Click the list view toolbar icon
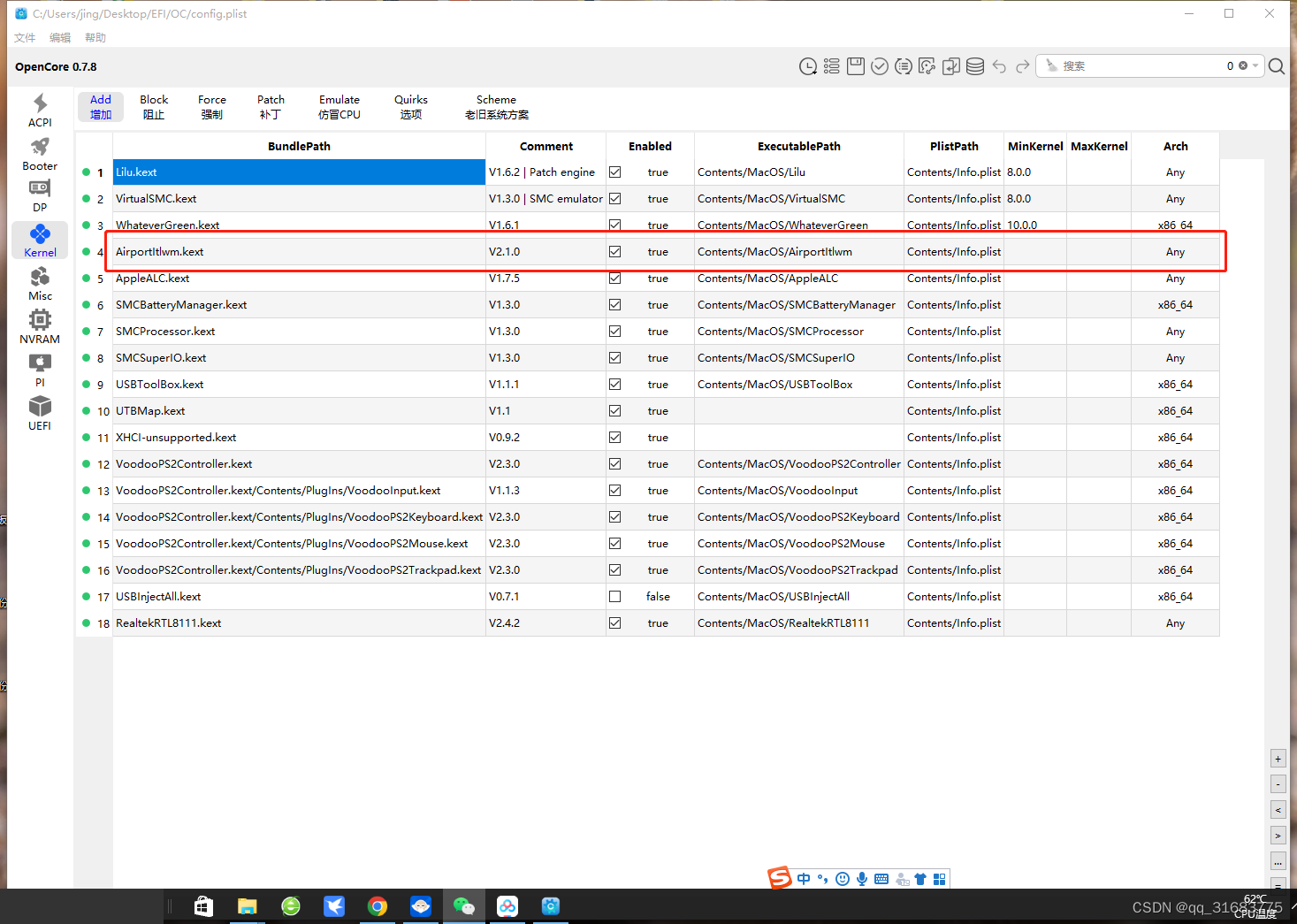Screen dimensions: 1297x924 (832, 66)
